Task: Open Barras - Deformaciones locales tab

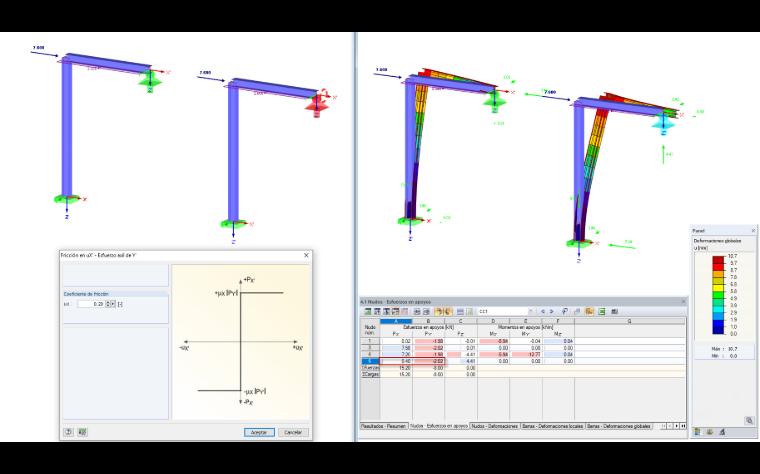Action: (x=553, y=426)
